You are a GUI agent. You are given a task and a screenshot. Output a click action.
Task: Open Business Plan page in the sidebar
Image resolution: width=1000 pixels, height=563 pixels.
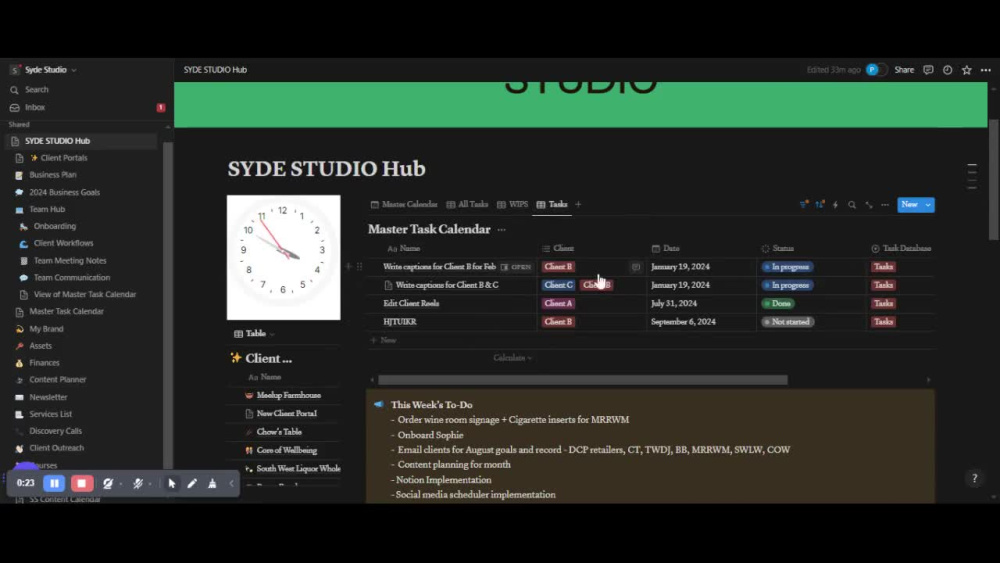click(52, 175)
